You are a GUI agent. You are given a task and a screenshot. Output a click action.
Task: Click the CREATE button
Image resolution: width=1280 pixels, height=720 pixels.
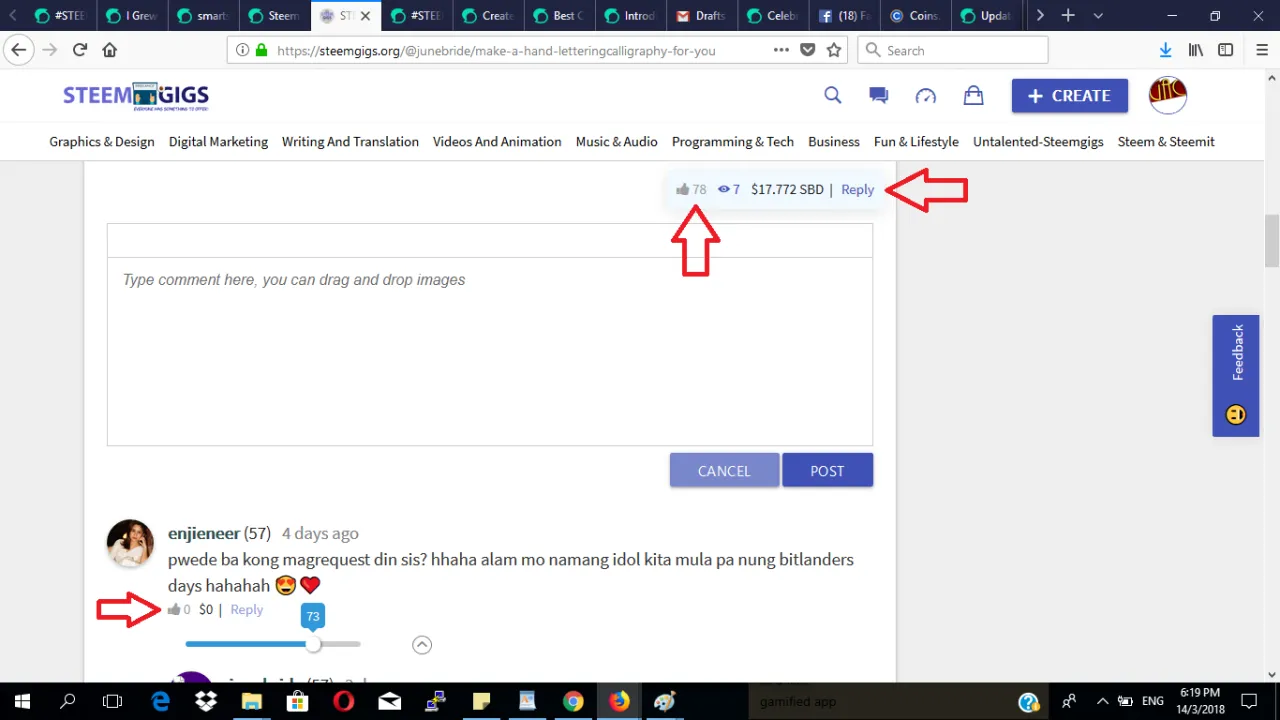[1070, 96]
